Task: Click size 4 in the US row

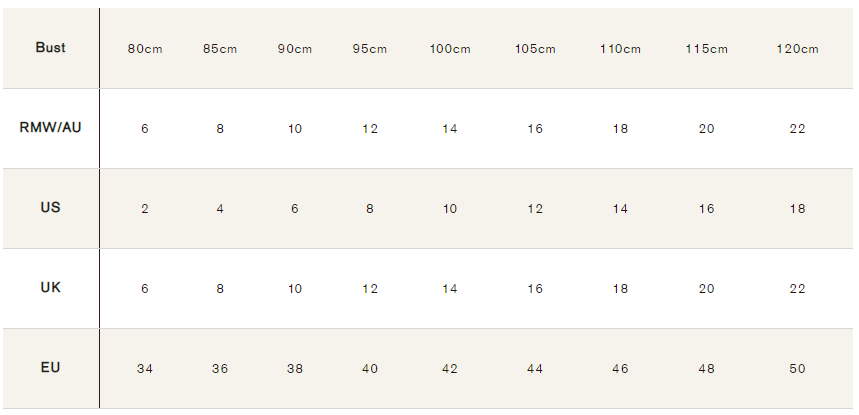Action: (220, 209)
